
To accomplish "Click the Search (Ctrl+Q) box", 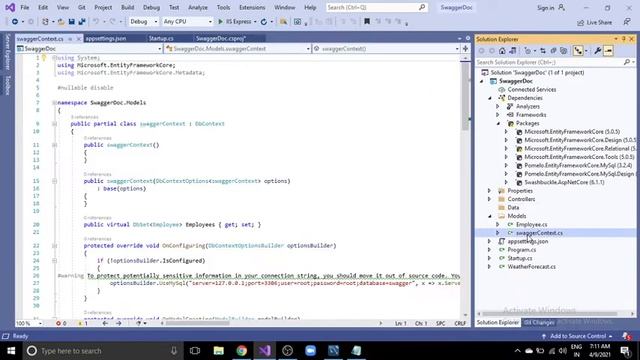I will coord(377,7).
